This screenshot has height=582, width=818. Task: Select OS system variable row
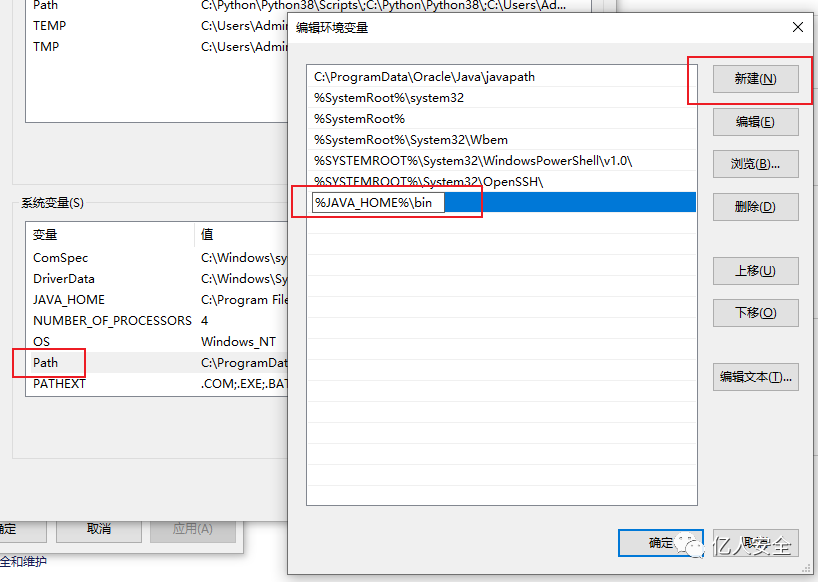point(157,342)
